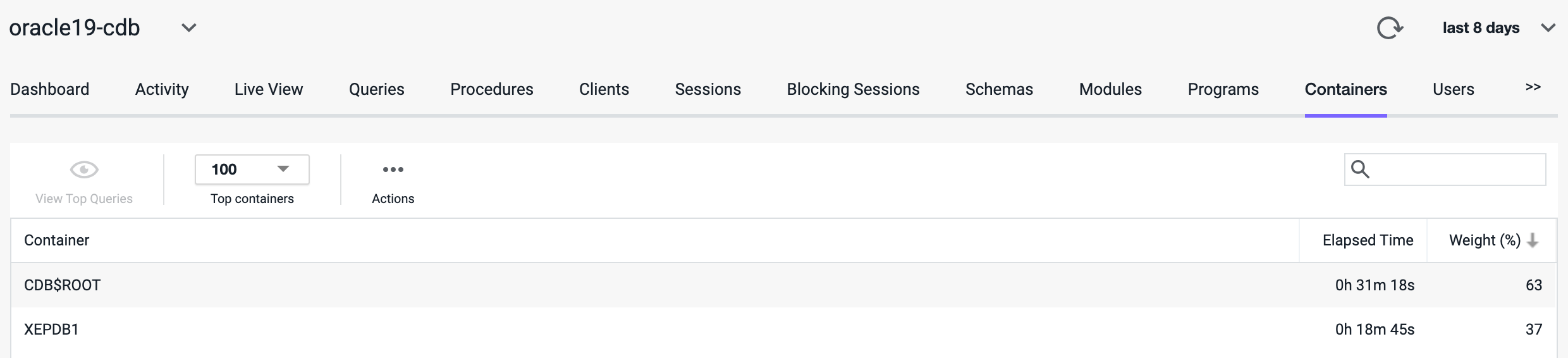This screenshot has height=358, width=1568.
Task: Sort by the Elapsed Time column header
Action: click(1368, 240)
